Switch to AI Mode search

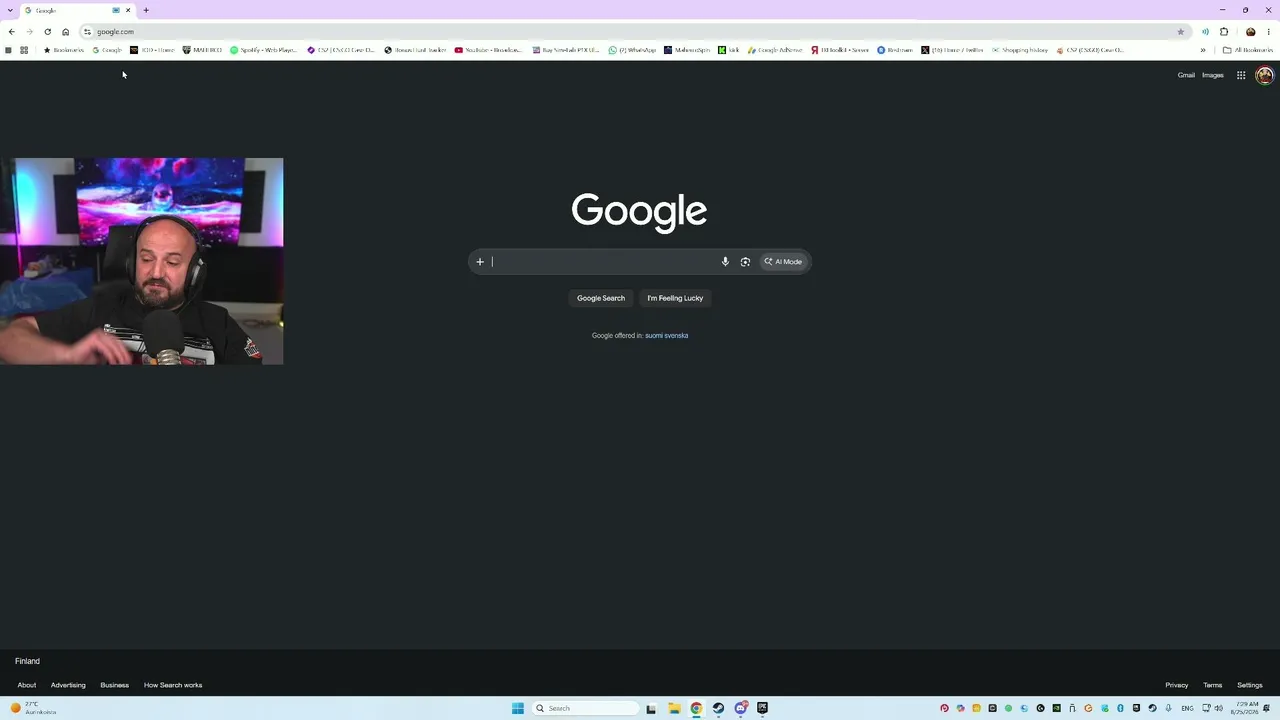click(783, 262)
